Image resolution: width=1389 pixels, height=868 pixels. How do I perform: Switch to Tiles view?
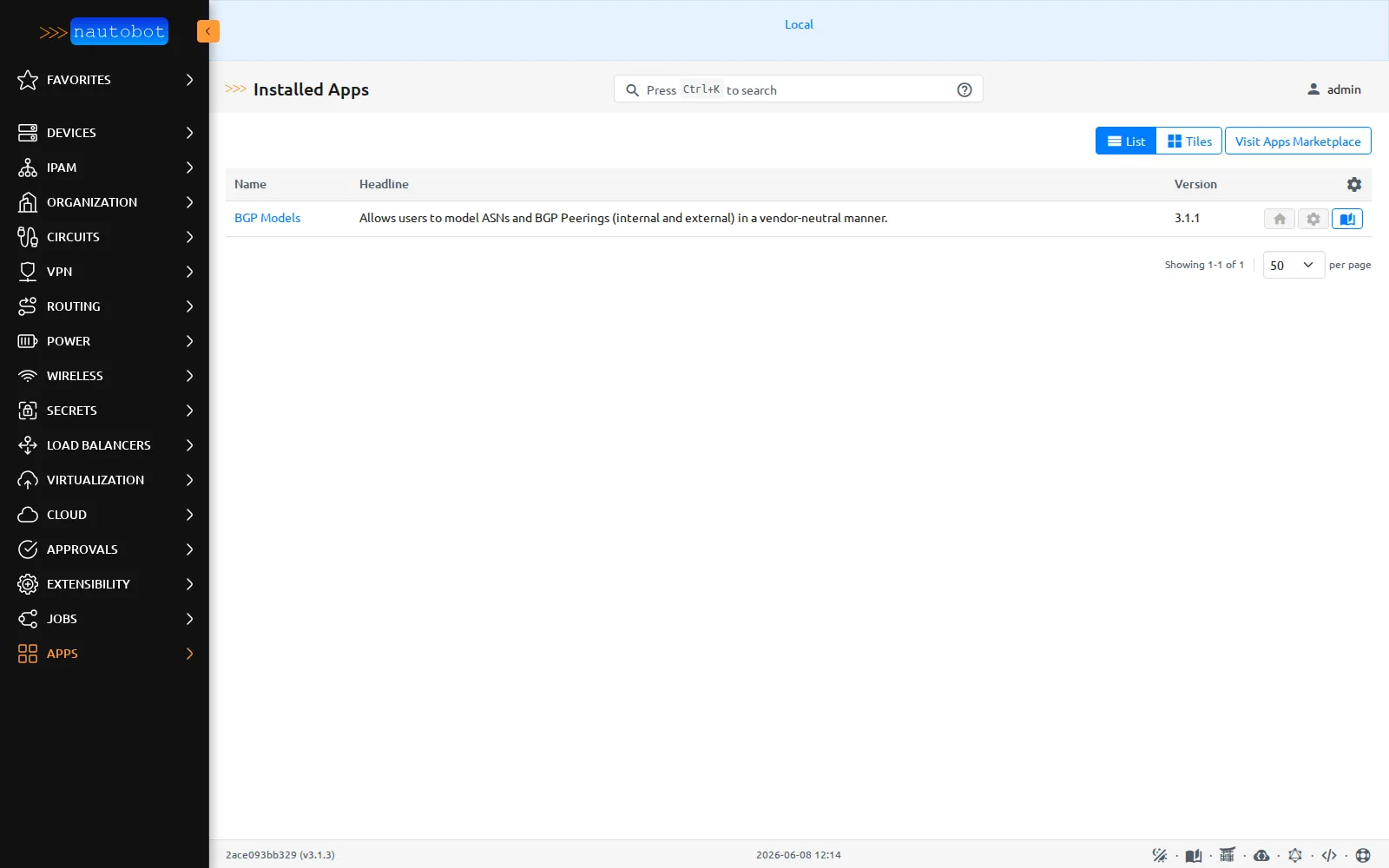pos(1189,141)
